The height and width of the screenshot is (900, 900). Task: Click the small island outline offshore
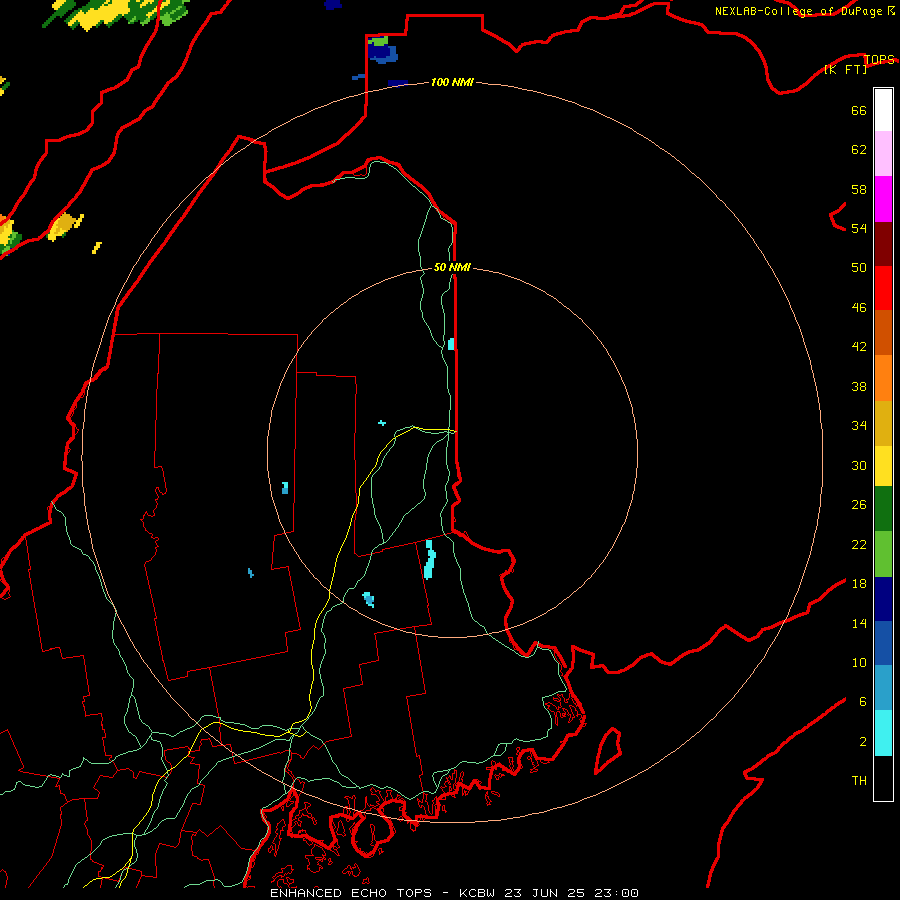608,750
